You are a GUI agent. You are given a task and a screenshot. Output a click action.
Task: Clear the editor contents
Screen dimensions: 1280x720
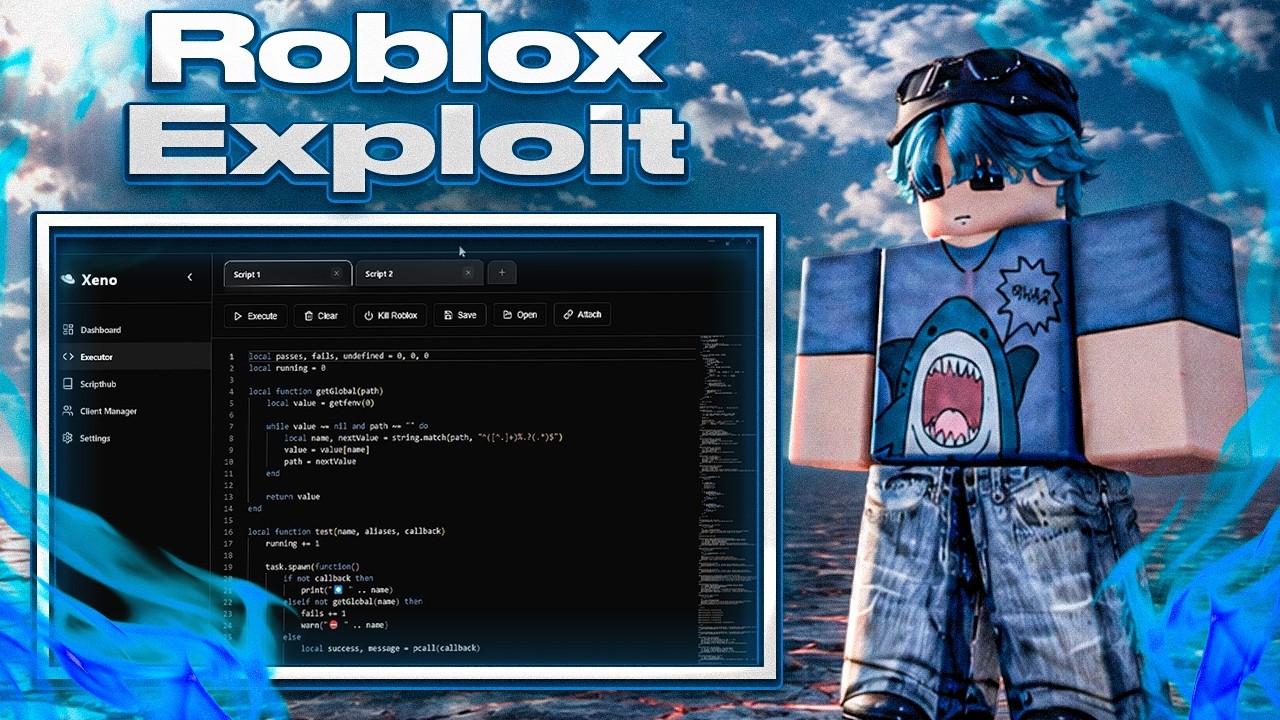321,315
